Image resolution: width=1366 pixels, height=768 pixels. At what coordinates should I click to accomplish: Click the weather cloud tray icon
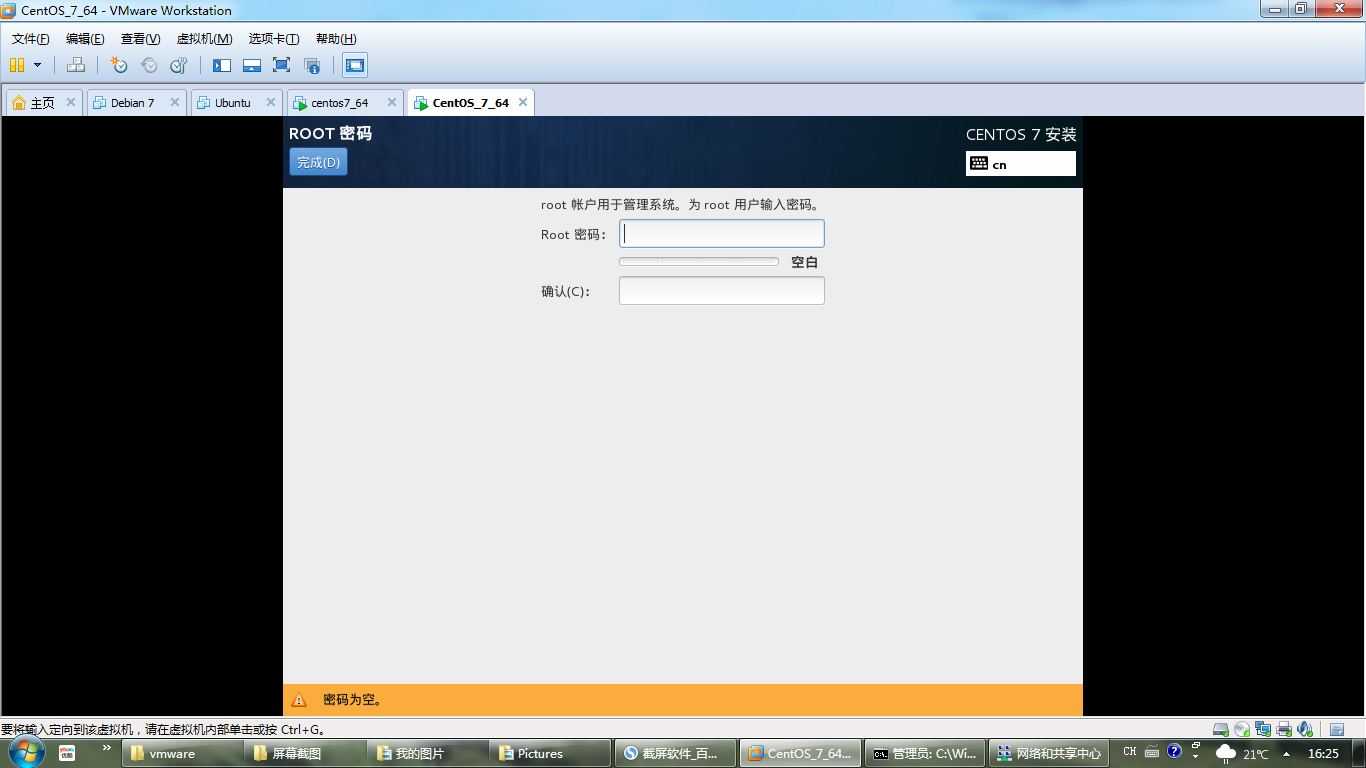[1225, 754]
